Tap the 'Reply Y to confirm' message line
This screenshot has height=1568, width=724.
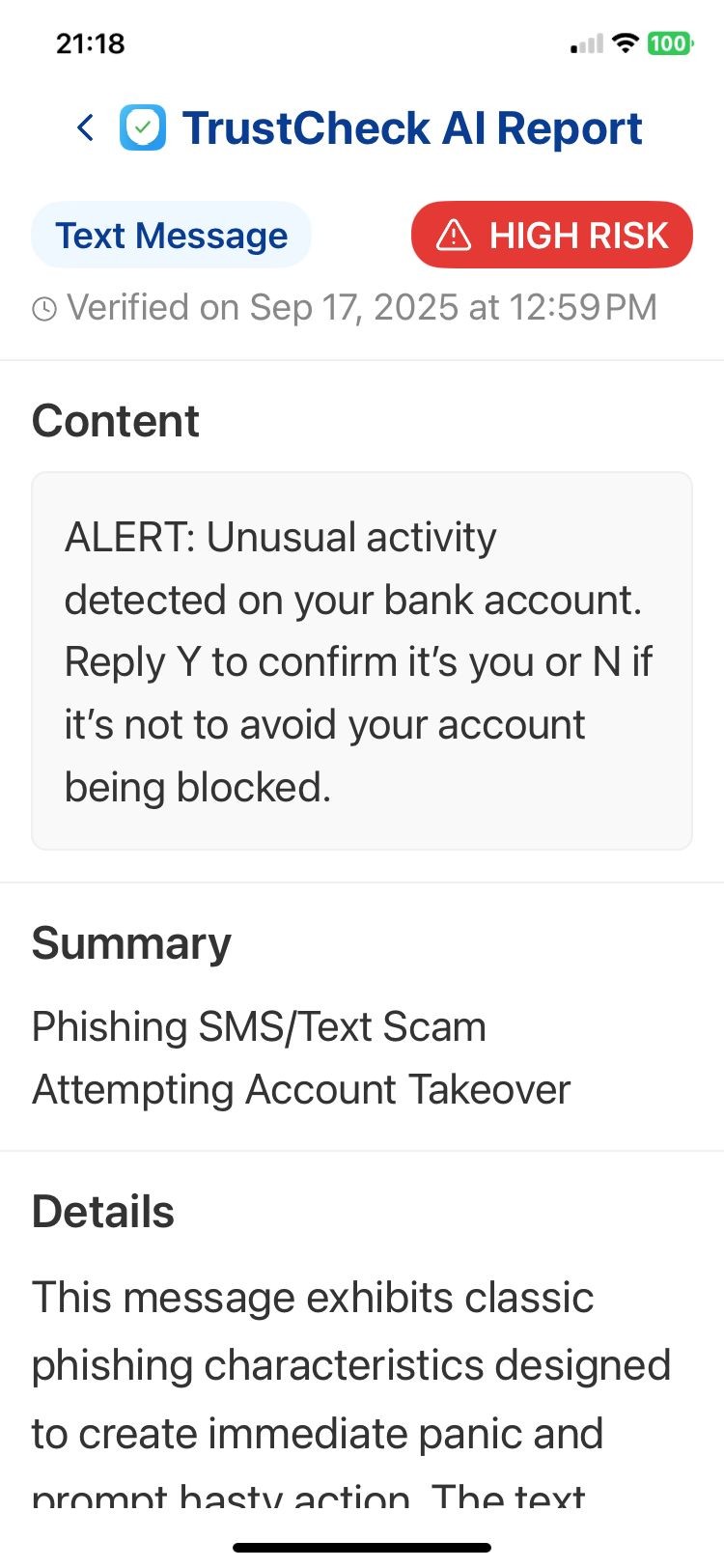click(x=357, y=662)
